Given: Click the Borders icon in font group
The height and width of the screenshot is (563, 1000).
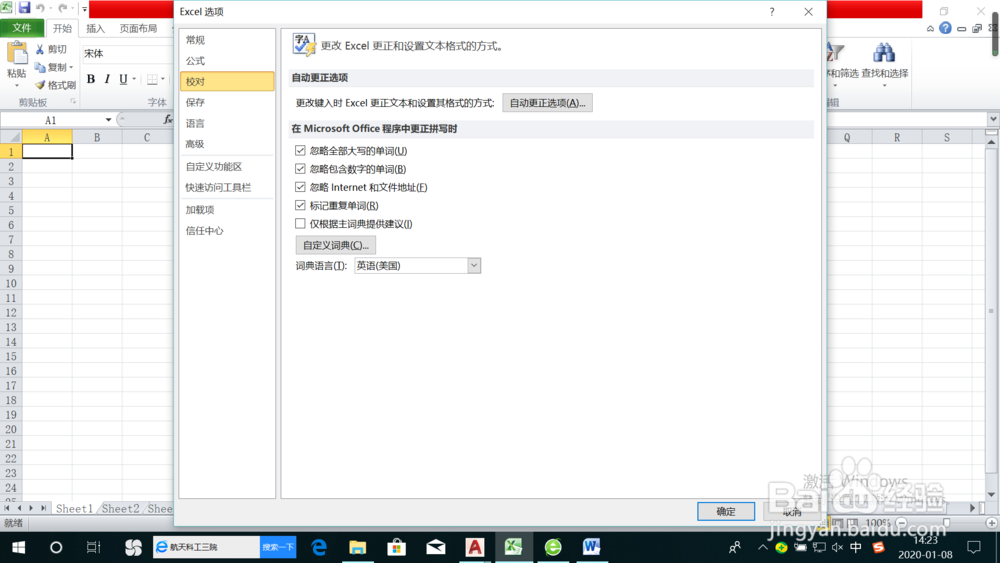Looking at the screenshot, I should pos(152,79).
